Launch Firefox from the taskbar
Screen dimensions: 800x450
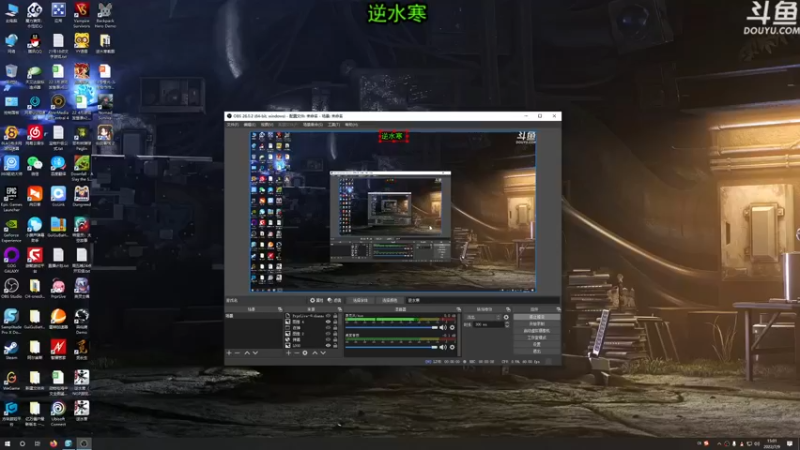pyautogui.click(x=53, y=443)
